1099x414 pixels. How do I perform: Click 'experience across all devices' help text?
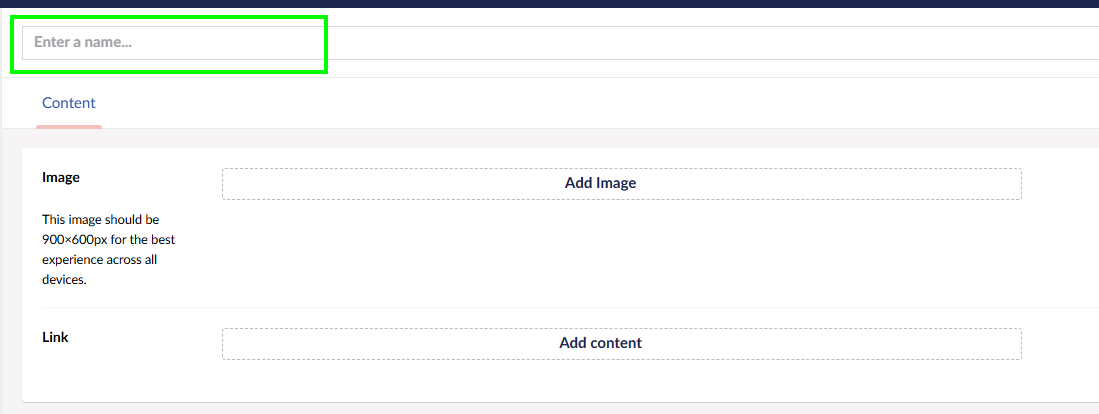[99, 260]
